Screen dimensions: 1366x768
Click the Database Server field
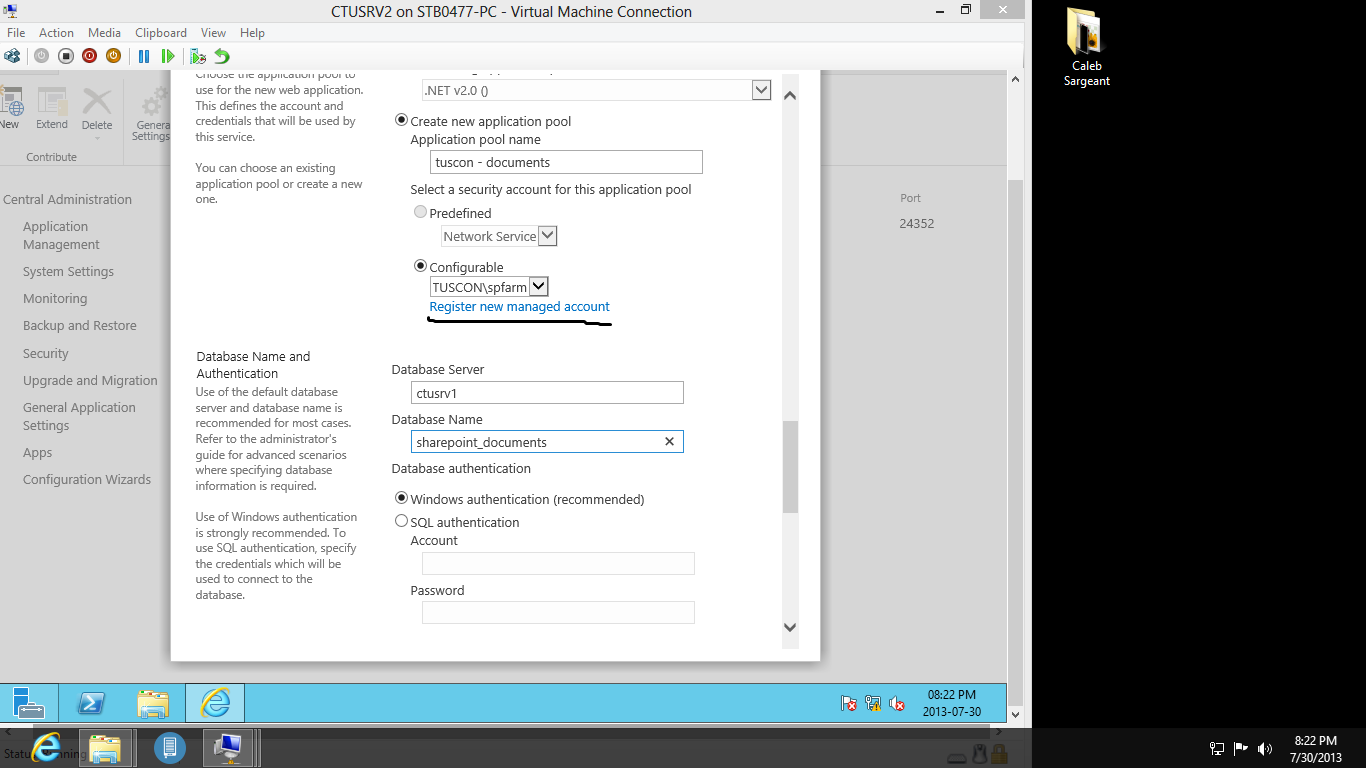tap(547, 392)
